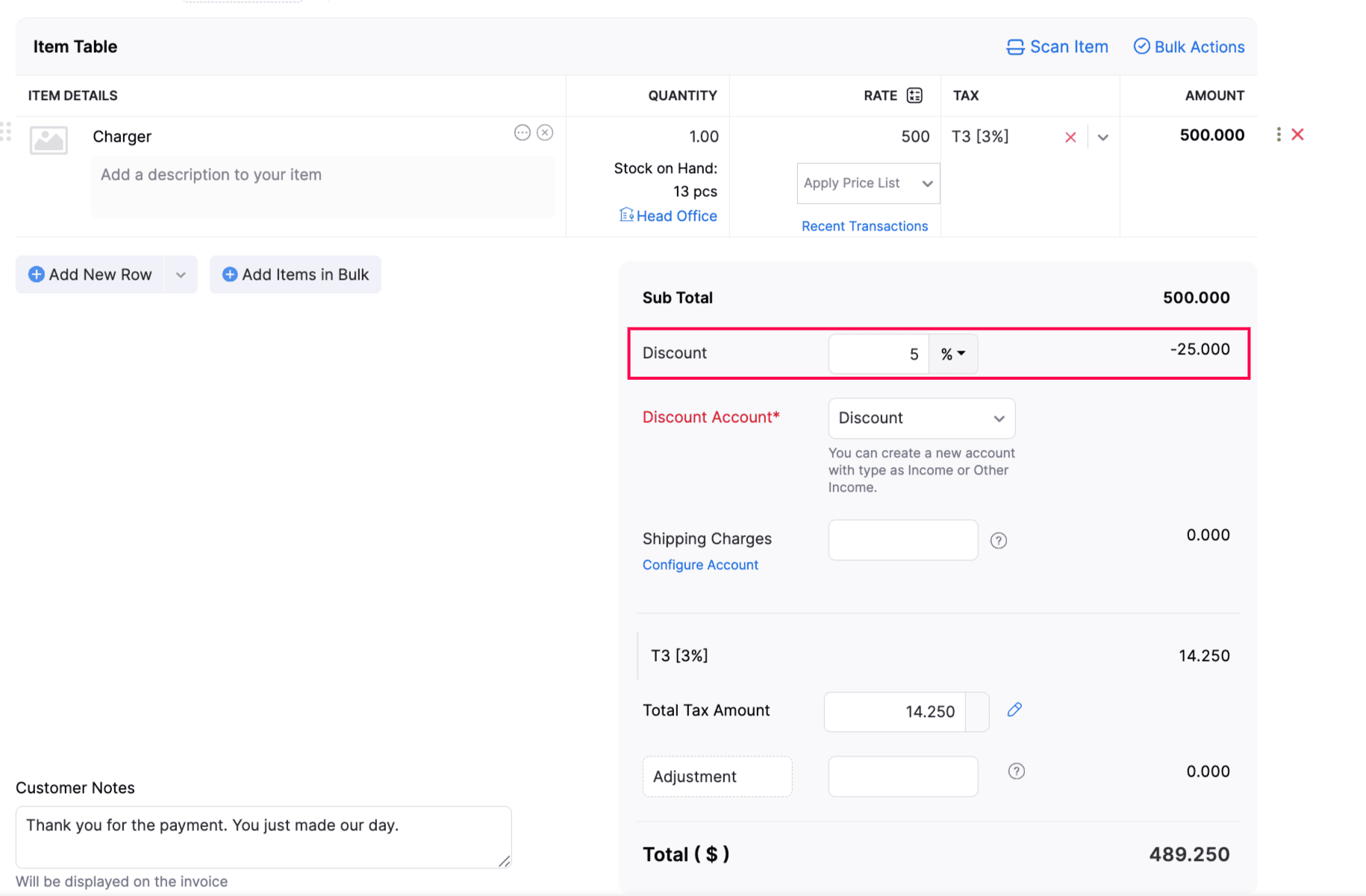
Task: Expand the Add New Row arrow menu
Action: coord(181,275)
